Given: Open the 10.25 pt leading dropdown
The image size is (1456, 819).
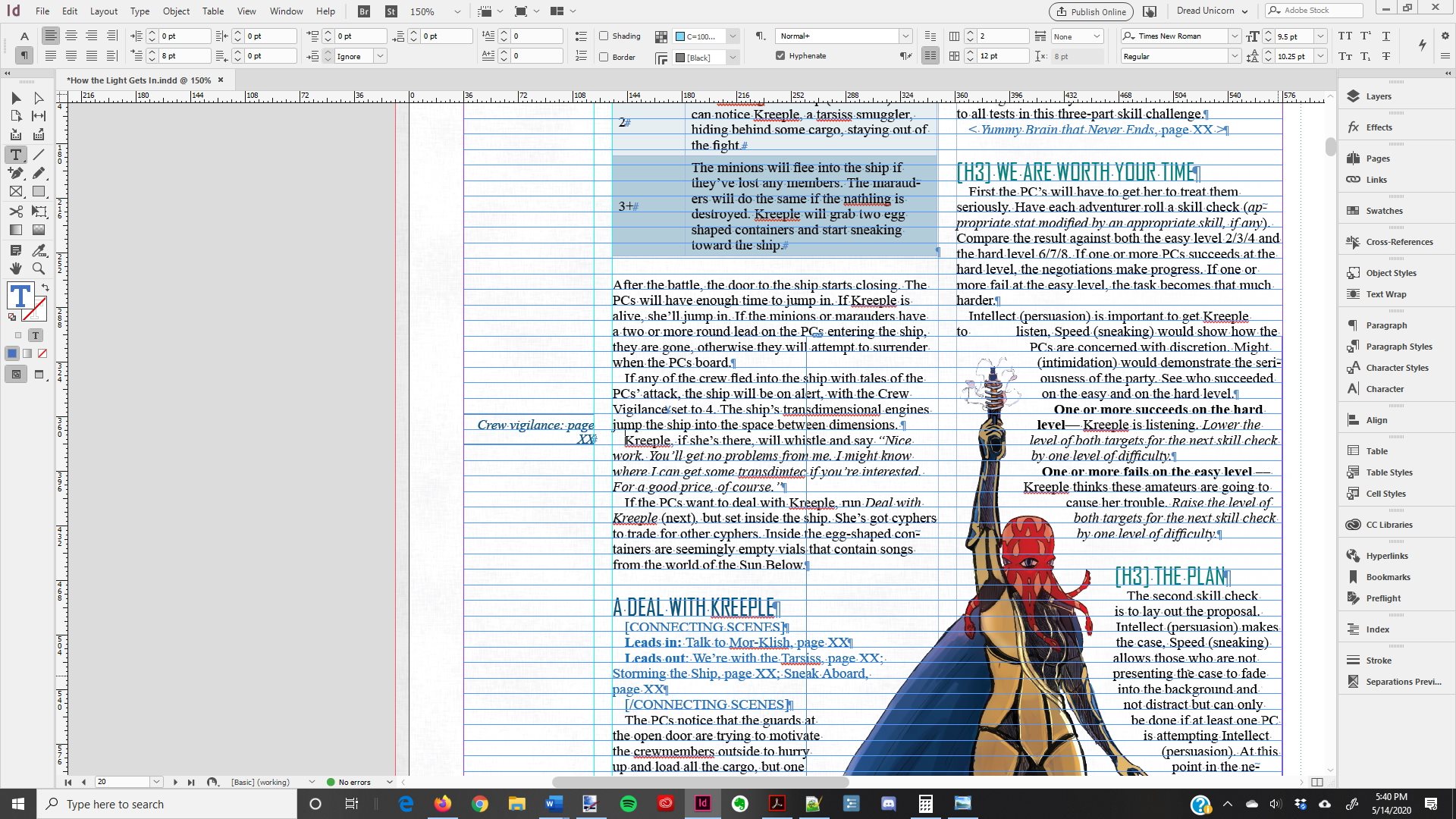Looking at the screenshot, I should (x=1320, y=56).
